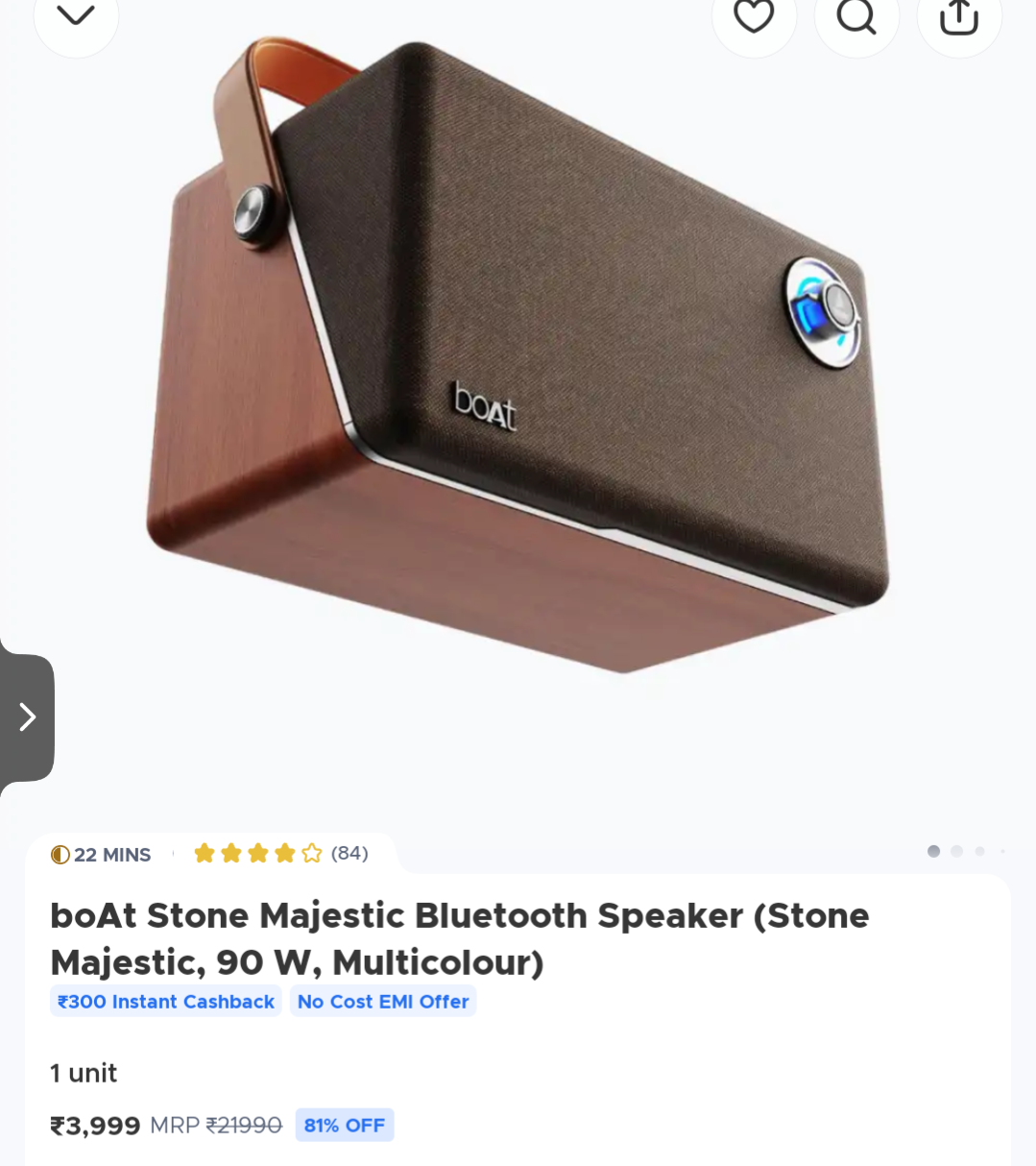Switch to the second image carousel dot
Screen dimensions: 1036x1166
[956, 851]
